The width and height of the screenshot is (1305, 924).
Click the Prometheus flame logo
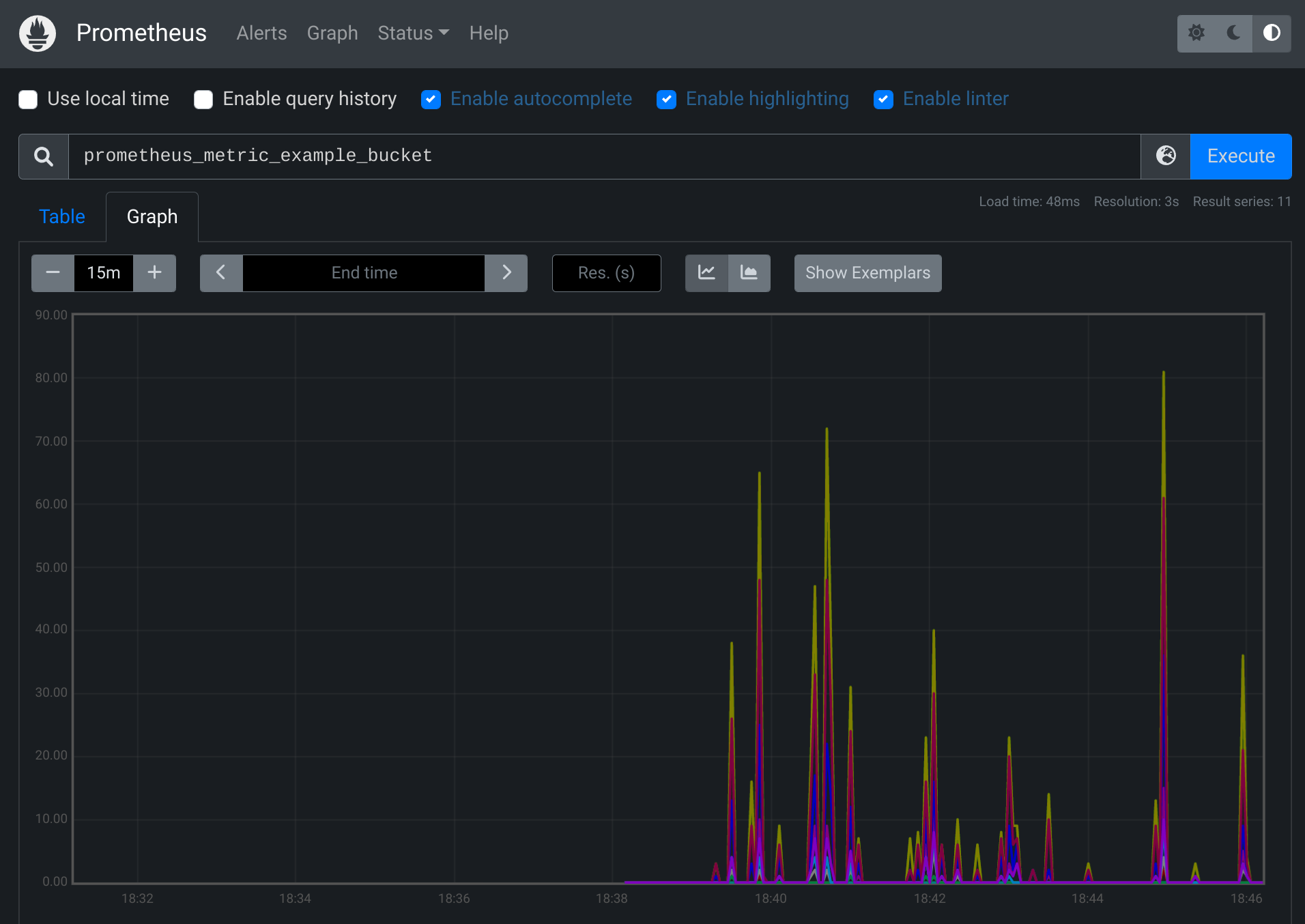(38, 33)
